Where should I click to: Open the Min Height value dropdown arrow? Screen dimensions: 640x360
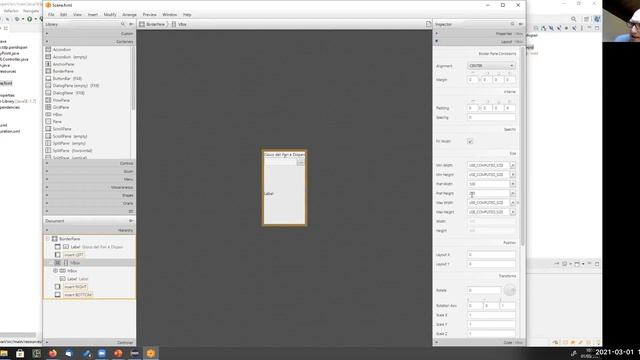(513, 175)
